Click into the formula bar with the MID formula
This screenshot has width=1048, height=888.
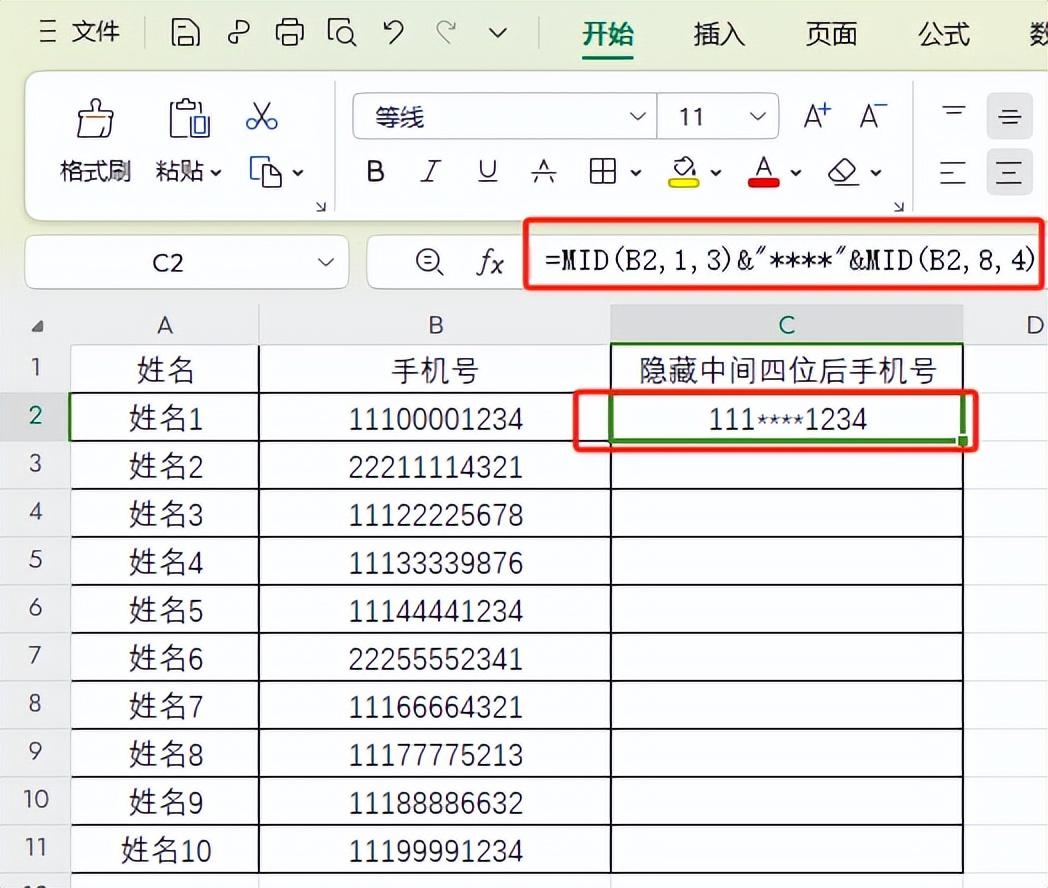tap(787, 259)
